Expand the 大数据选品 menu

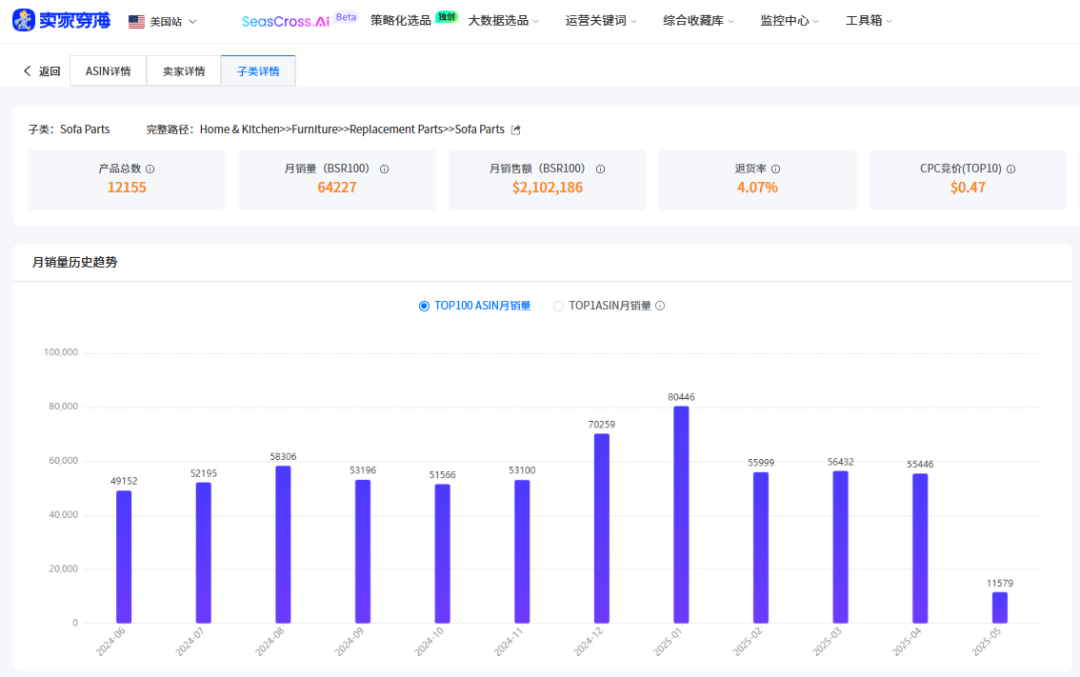click(x=503, y=21)
